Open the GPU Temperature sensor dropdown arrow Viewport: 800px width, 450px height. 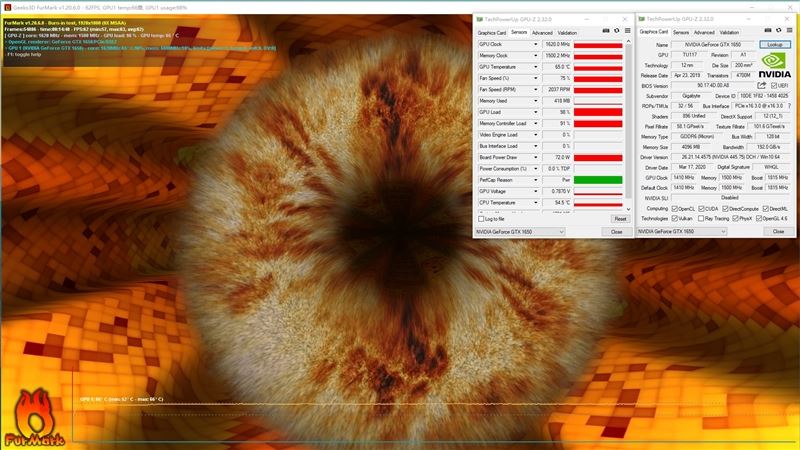(535, 67)
